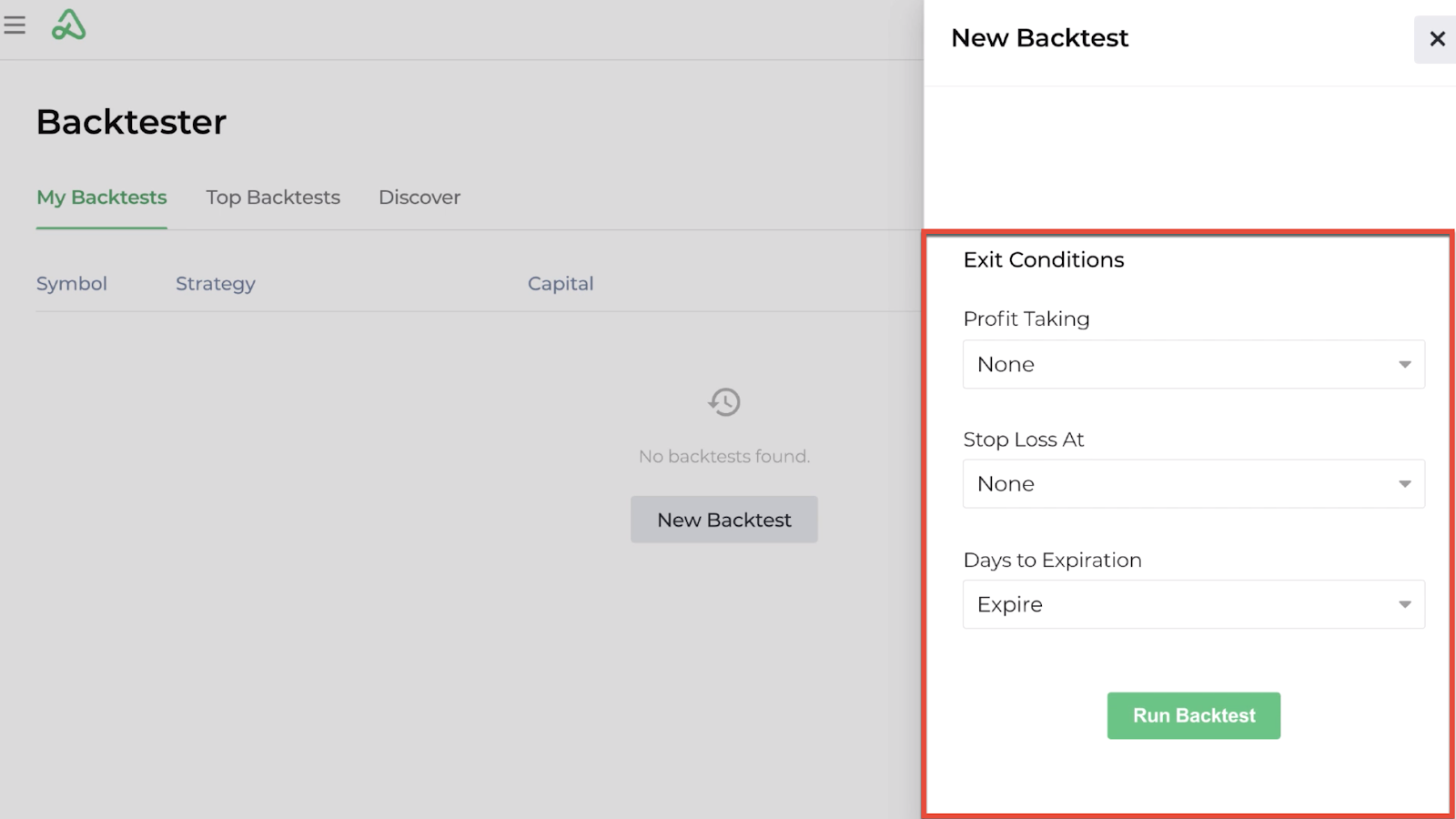This screenshot has height=819, width=1456.
Task: Click the Exit Conditions heading
Action: [x=1044, y=260]
